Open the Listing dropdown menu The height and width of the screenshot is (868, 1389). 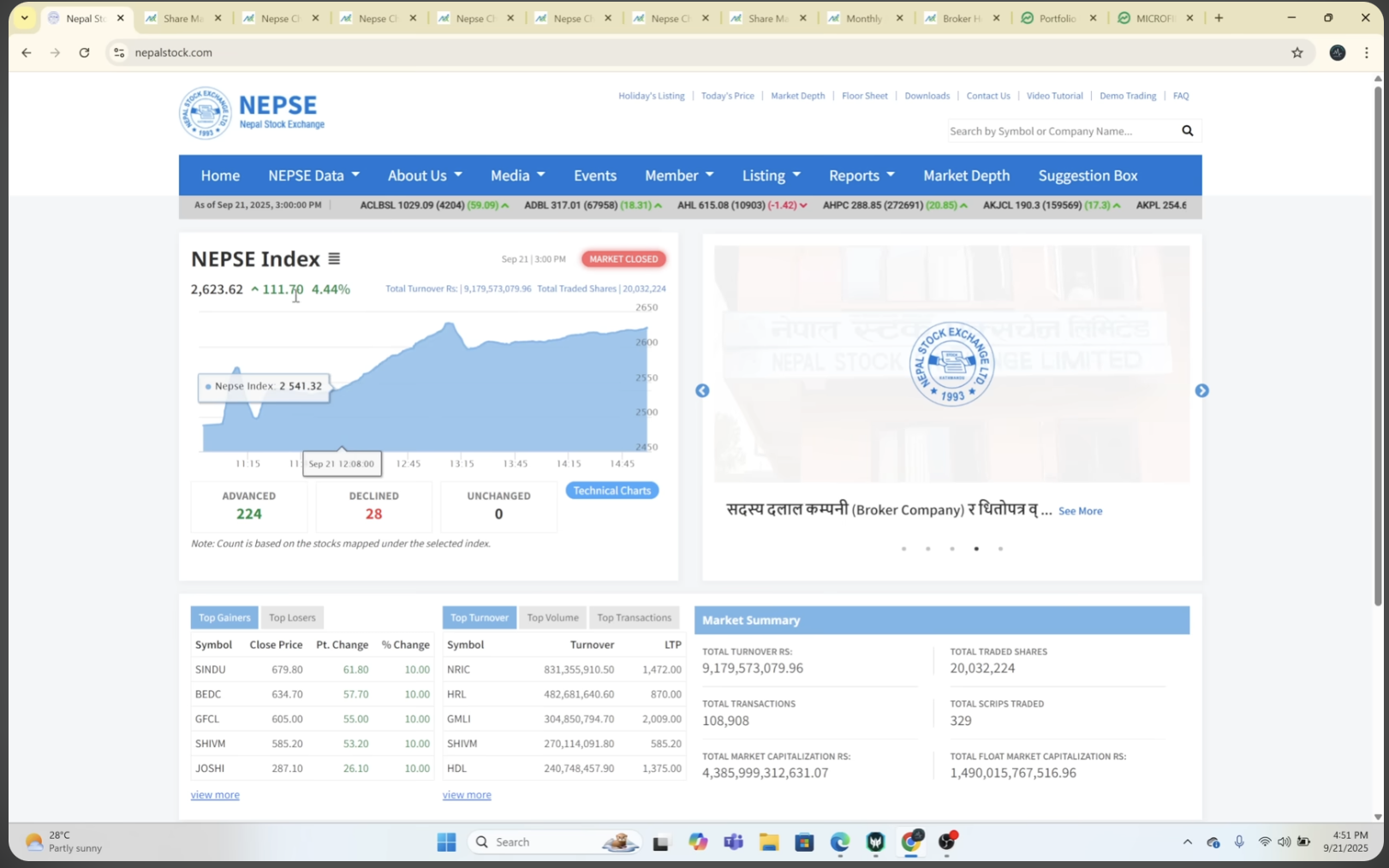tap(771, 175)
